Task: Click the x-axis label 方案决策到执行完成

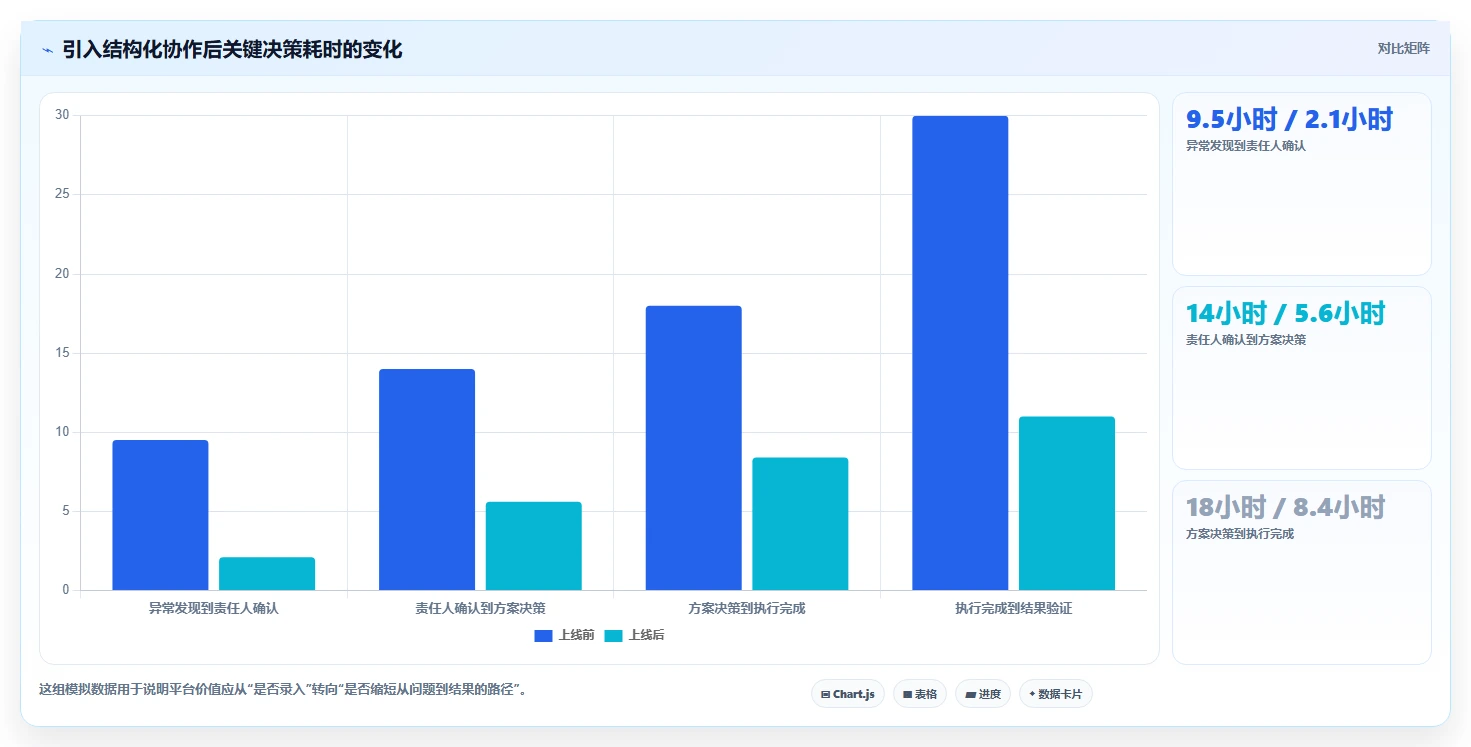Action: [747, 608]
